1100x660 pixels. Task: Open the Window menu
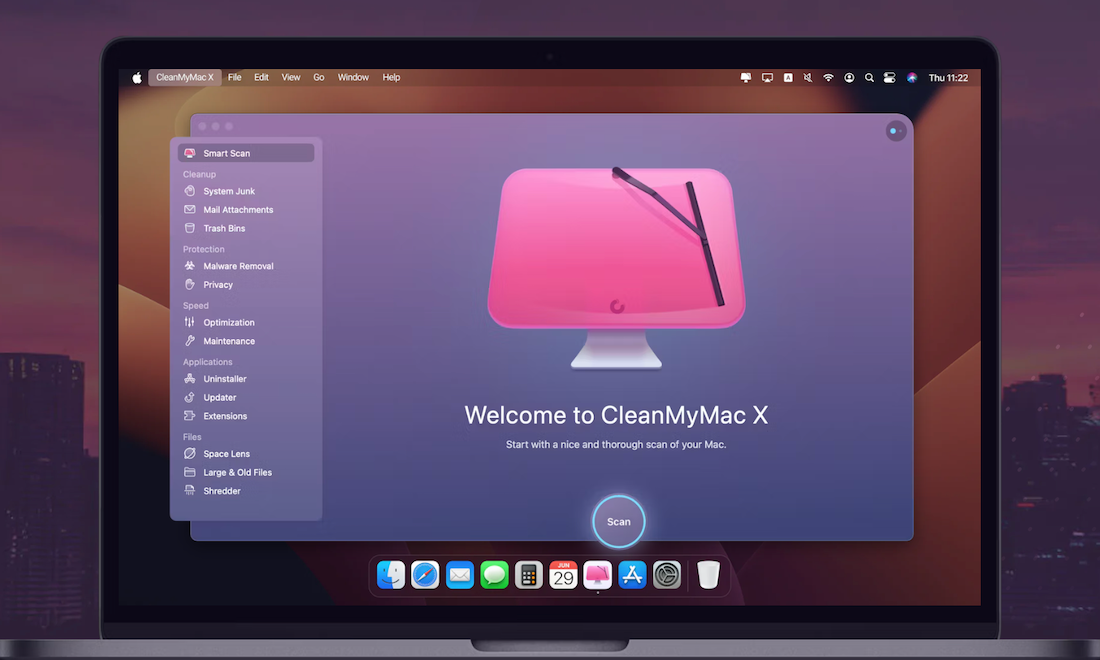(353, 78)
